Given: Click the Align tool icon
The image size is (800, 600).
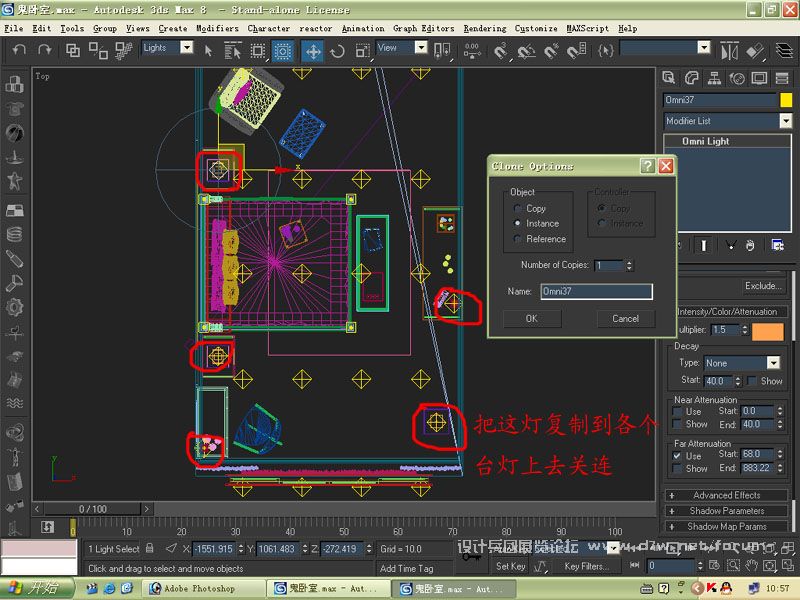Looking at the screenshot, I should click(755, 51).
